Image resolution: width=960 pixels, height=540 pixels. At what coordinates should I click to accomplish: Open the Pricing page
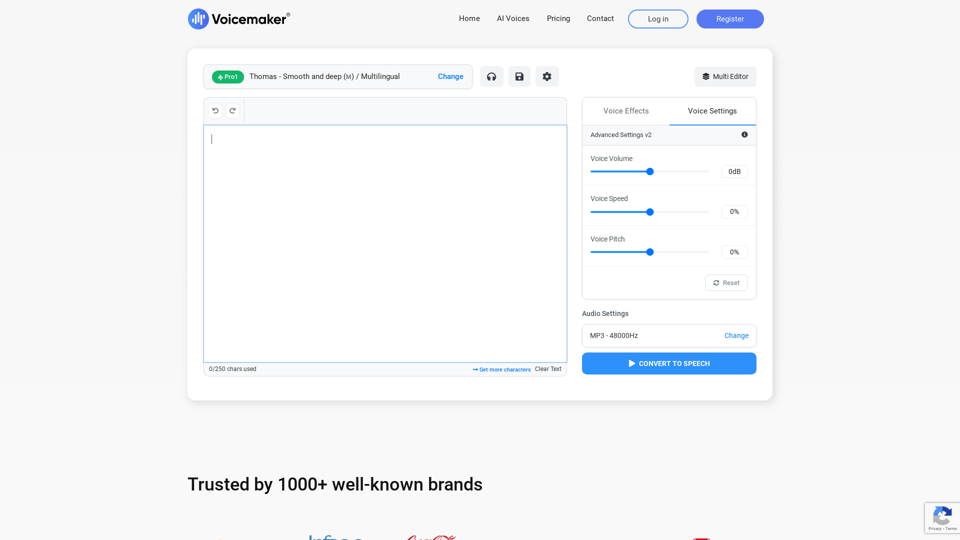click(x=558, y=18)
